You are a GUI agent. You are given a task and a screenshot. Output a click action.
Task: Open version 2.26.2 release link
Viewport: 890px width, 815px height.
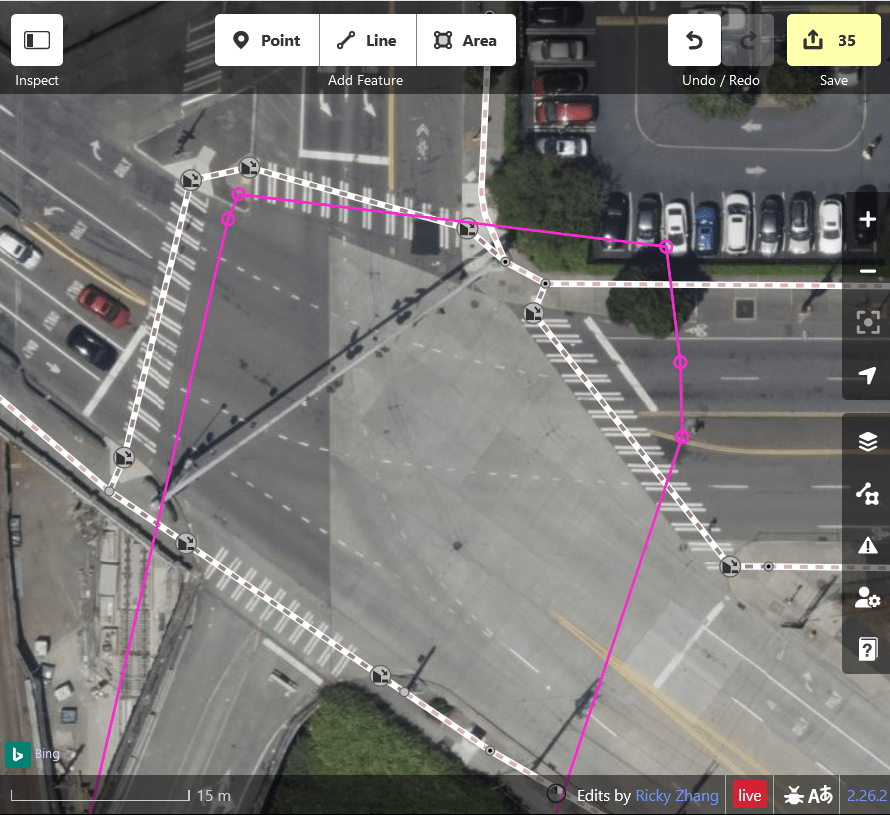tap(867, 796)
